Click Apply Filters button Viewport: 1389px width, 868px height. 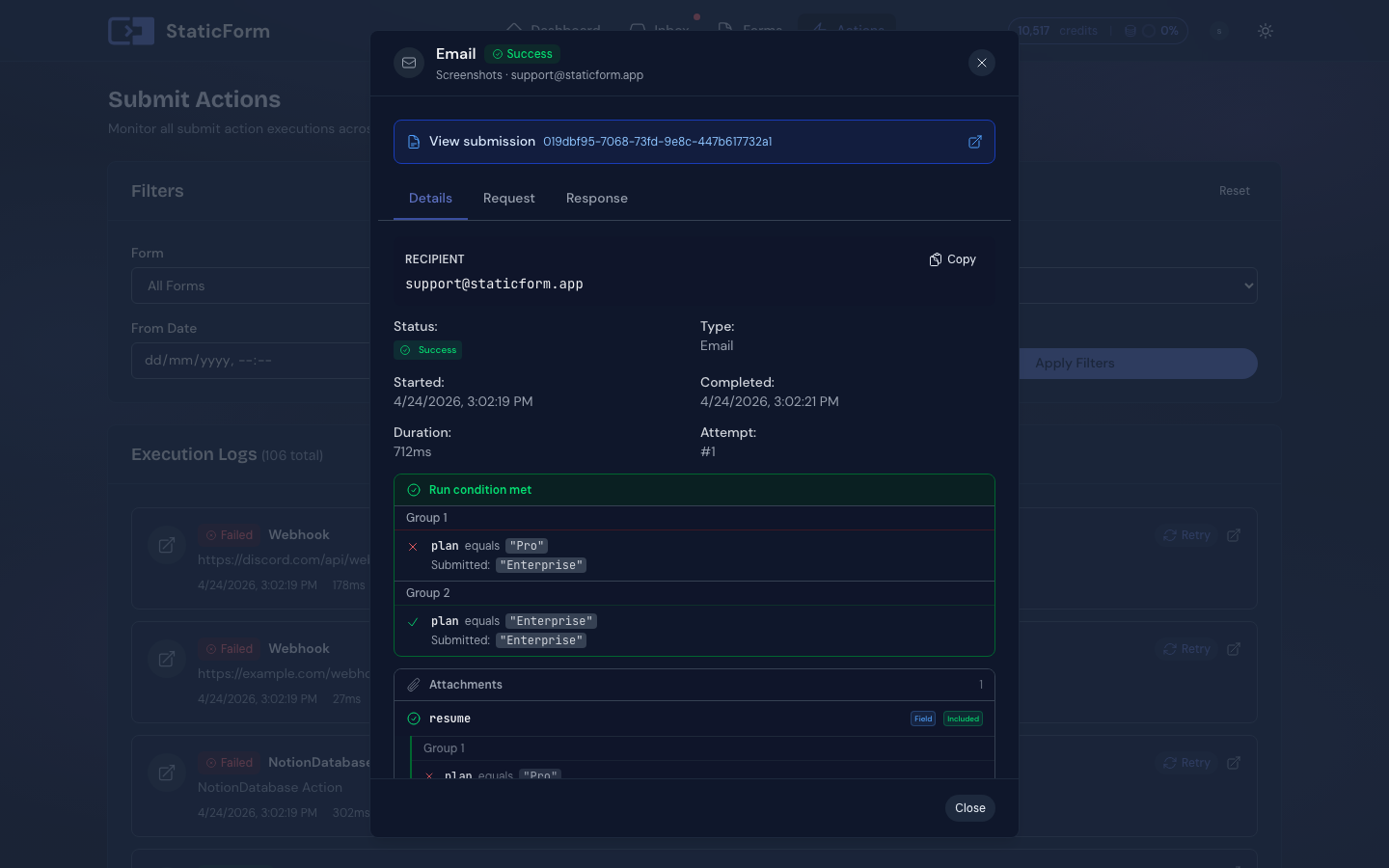(x=1138, y=364)
